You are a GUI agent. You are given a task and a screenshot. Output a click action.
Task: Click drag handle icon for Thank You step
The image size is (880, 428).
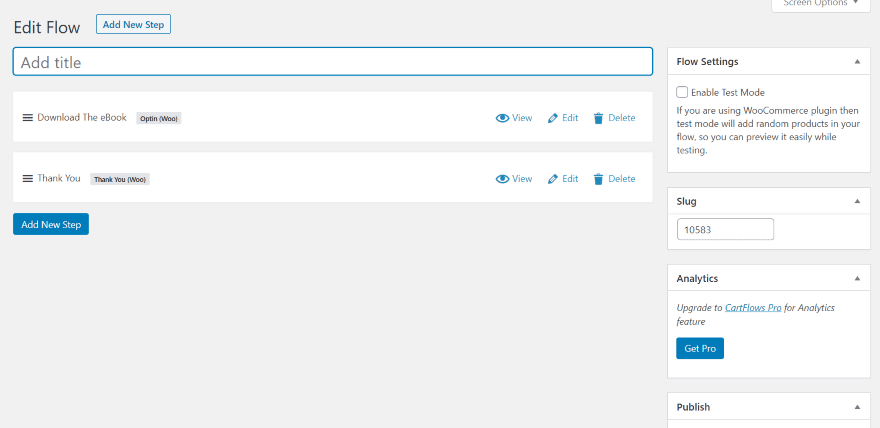pyautogui.click(x=28, y=179)
